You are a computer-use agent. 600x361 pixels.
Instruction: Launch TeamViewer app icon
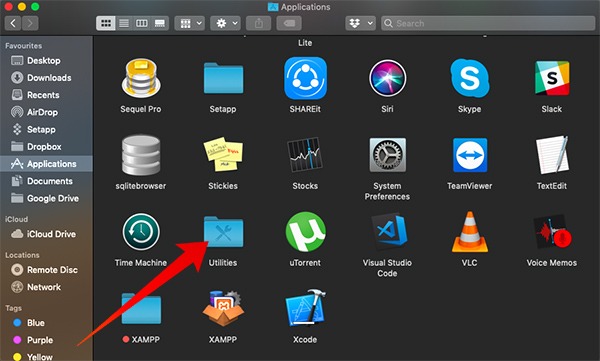tap(470, 155)
